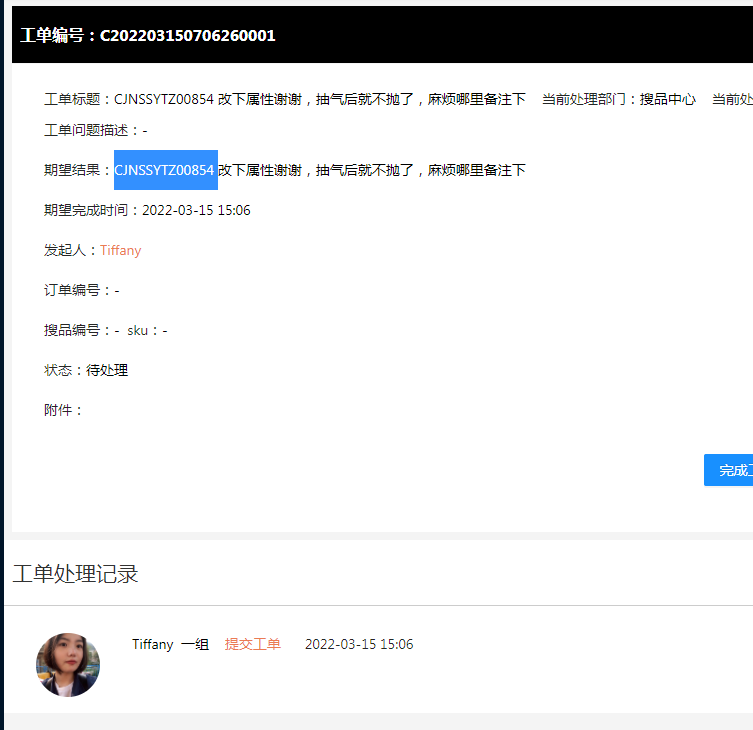Click the orange 提交工单 action label

(x=252, y=644)
